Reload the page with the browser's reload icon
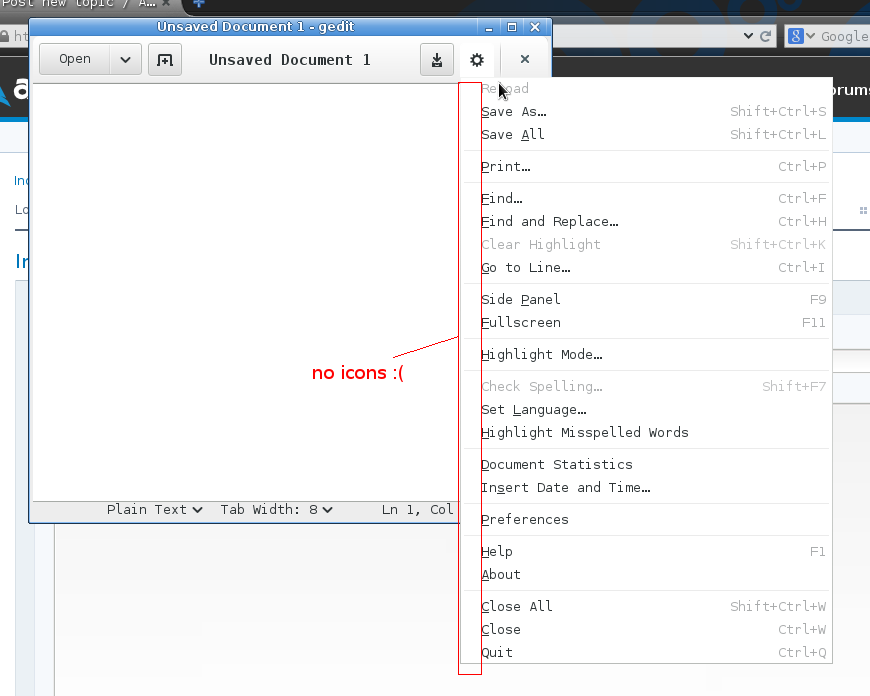Viewport: 870px width, 696px height. pos(763,35)
